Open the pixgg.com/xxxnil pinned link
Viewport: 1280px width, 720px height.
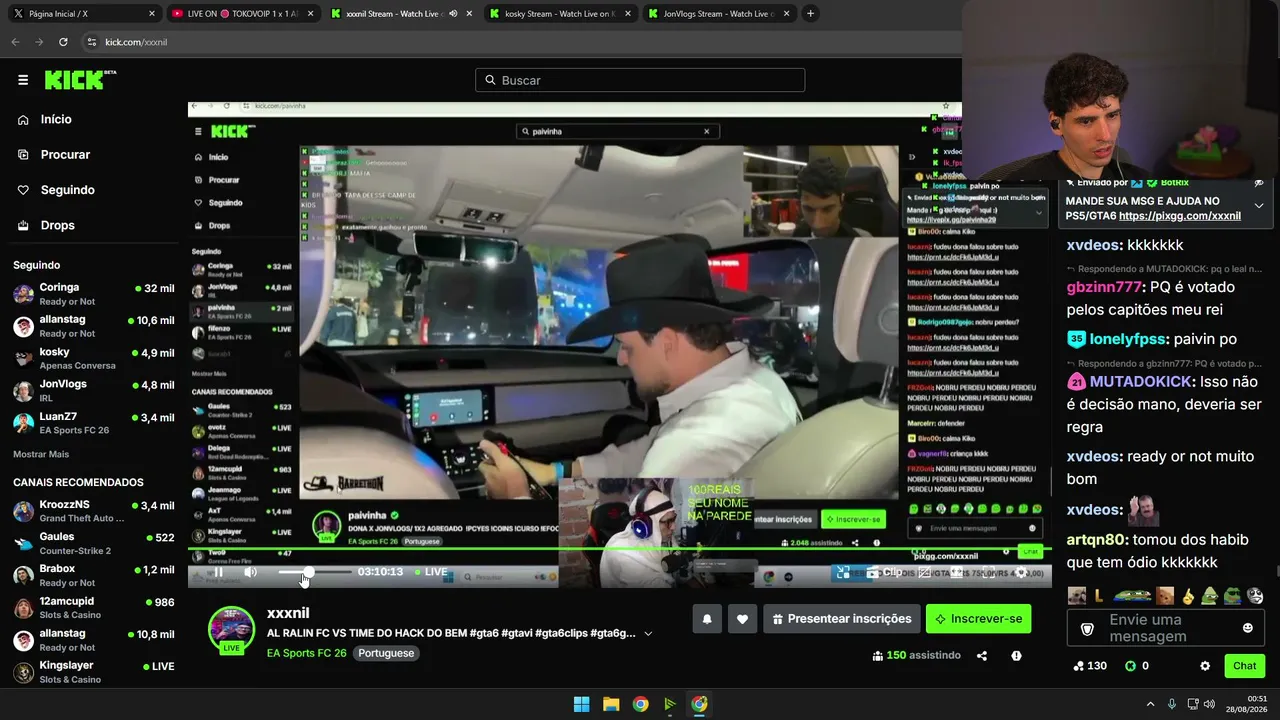click(1180, 216)
